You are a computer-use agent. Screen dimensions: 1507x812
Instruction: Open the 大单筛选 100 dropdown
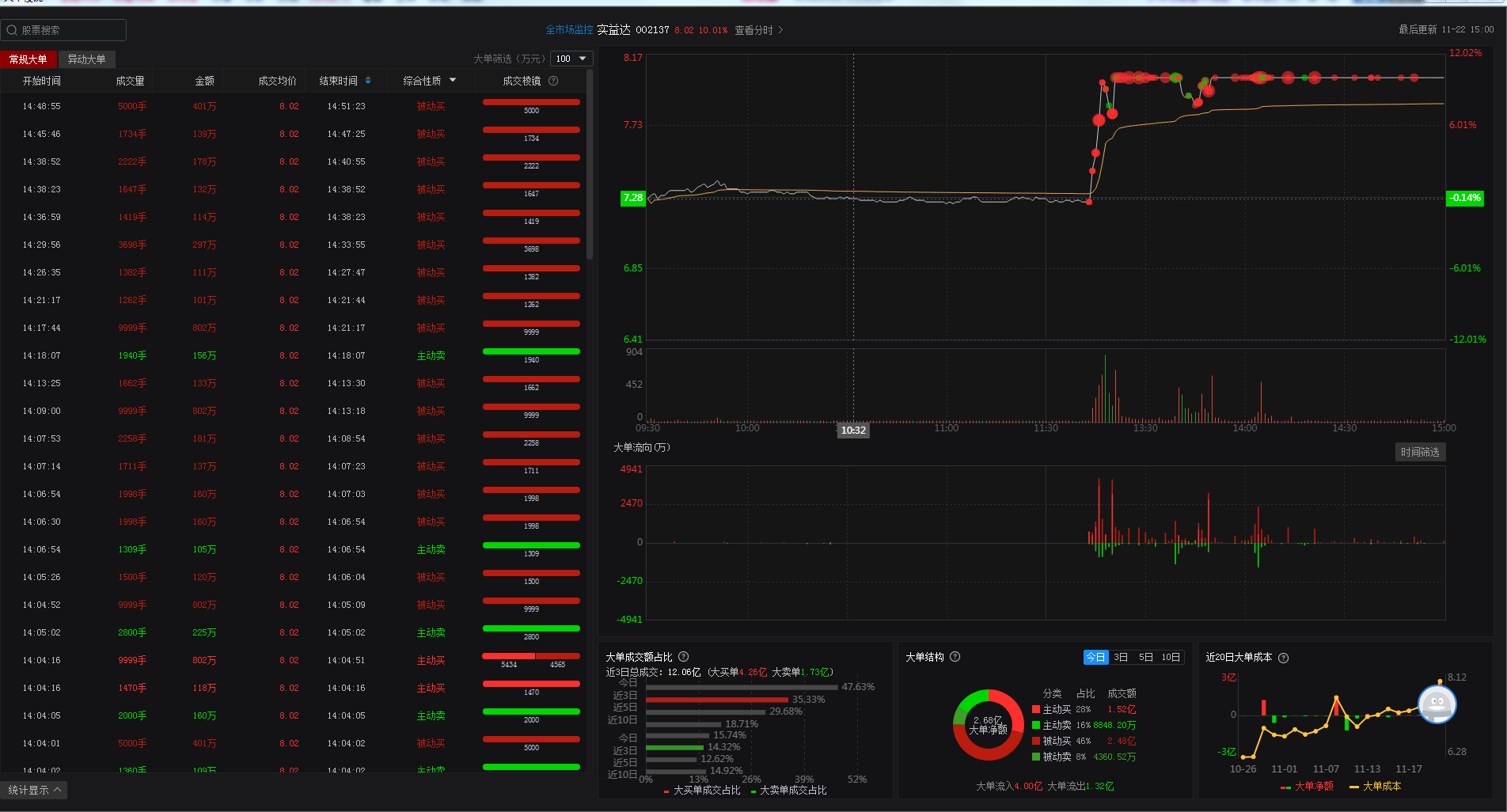(x=571, y=59)
